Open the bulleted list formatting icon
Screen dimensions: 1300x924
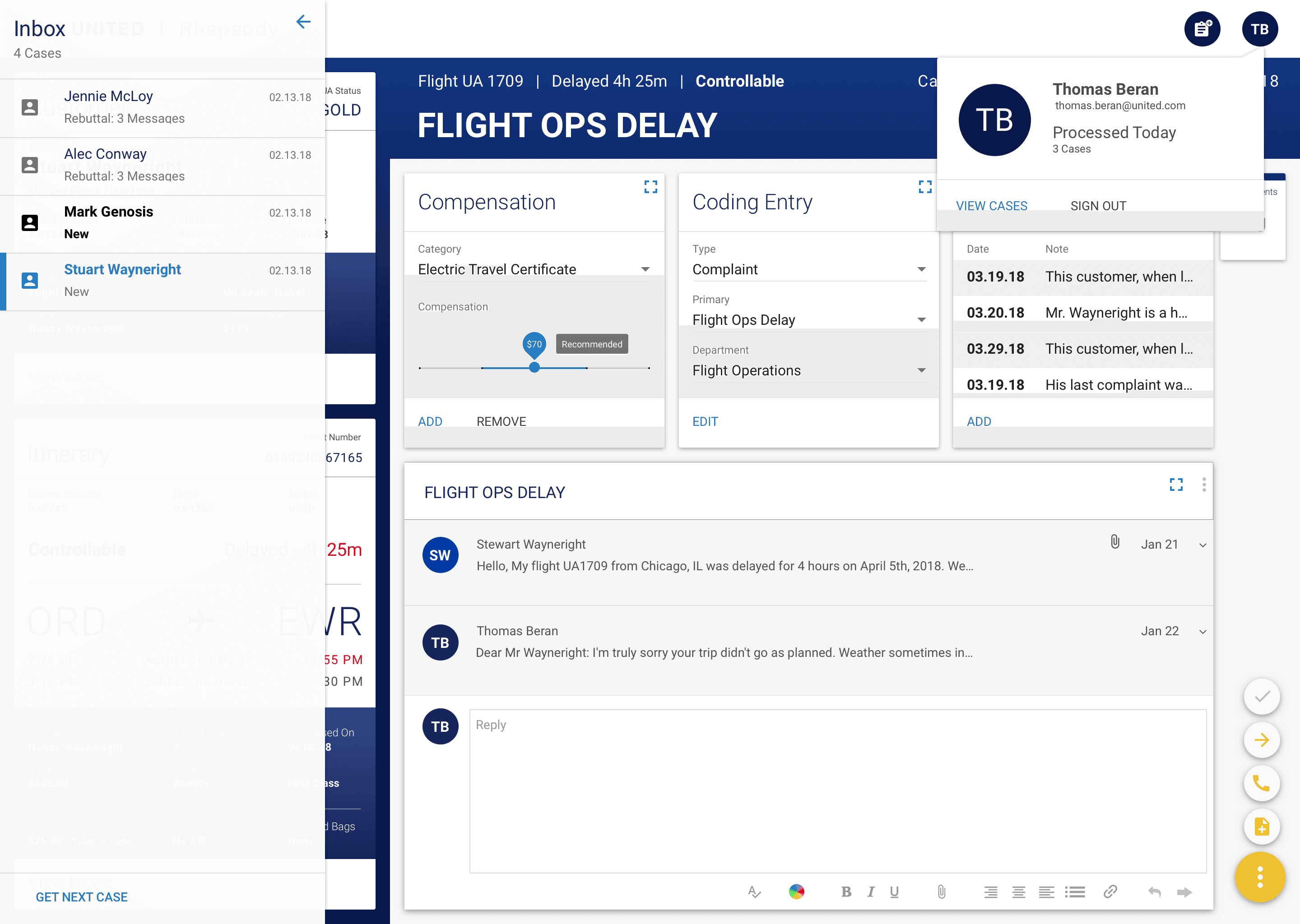1076,892
